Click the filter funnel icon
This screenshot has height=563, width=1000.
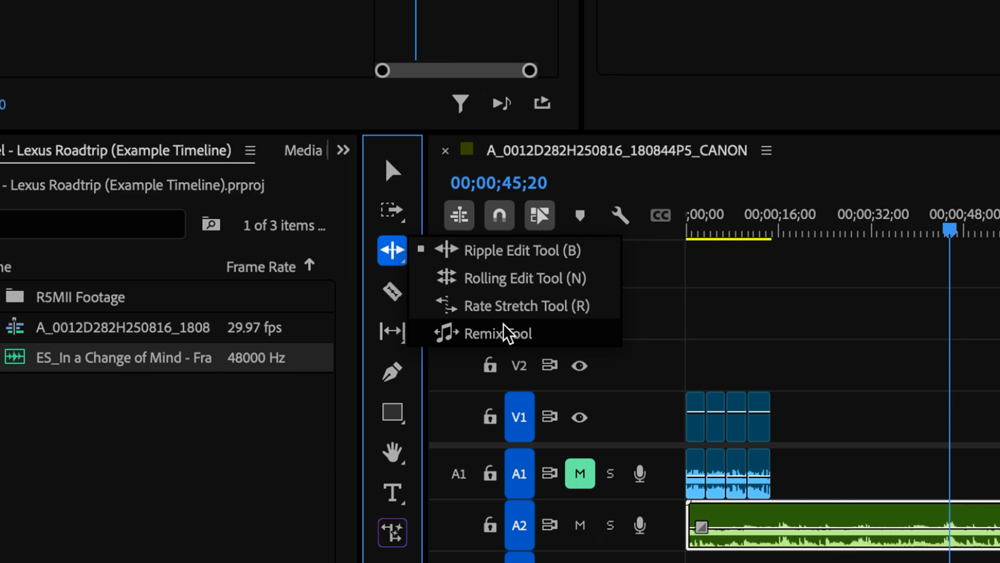460,103
